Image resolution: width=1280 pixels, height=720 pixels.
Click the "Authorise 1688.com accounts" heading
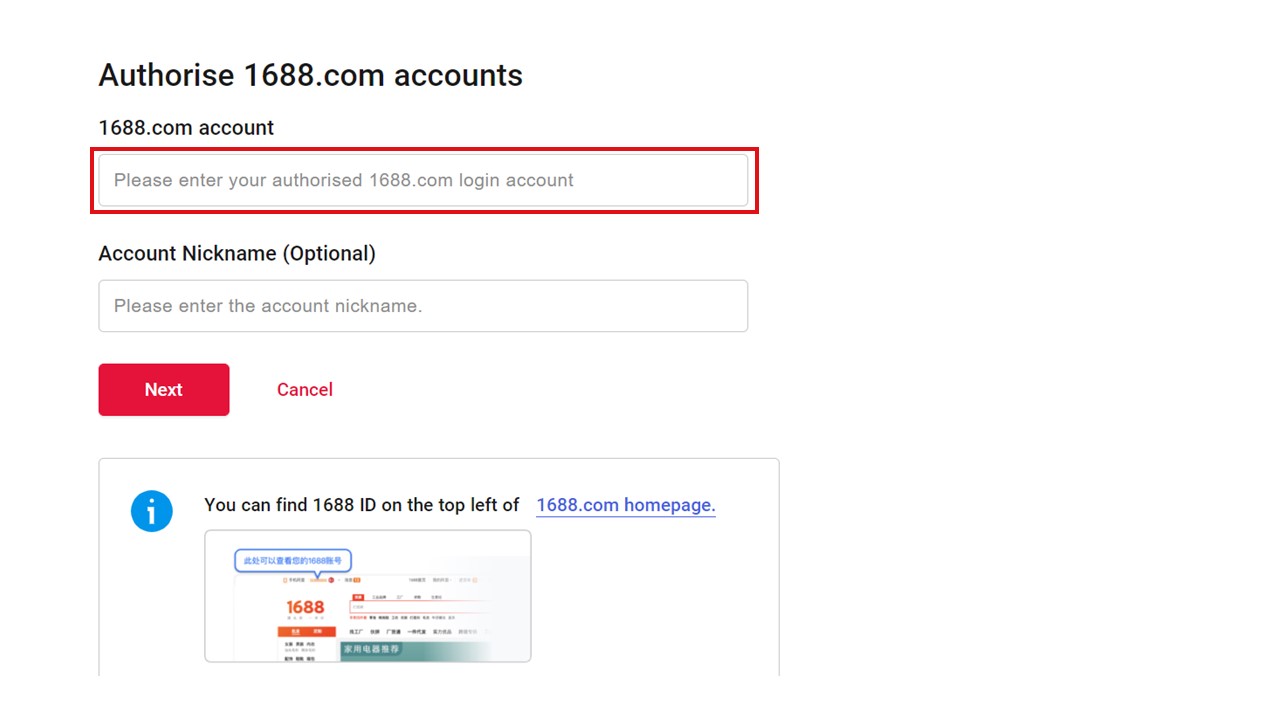(310, 75)
